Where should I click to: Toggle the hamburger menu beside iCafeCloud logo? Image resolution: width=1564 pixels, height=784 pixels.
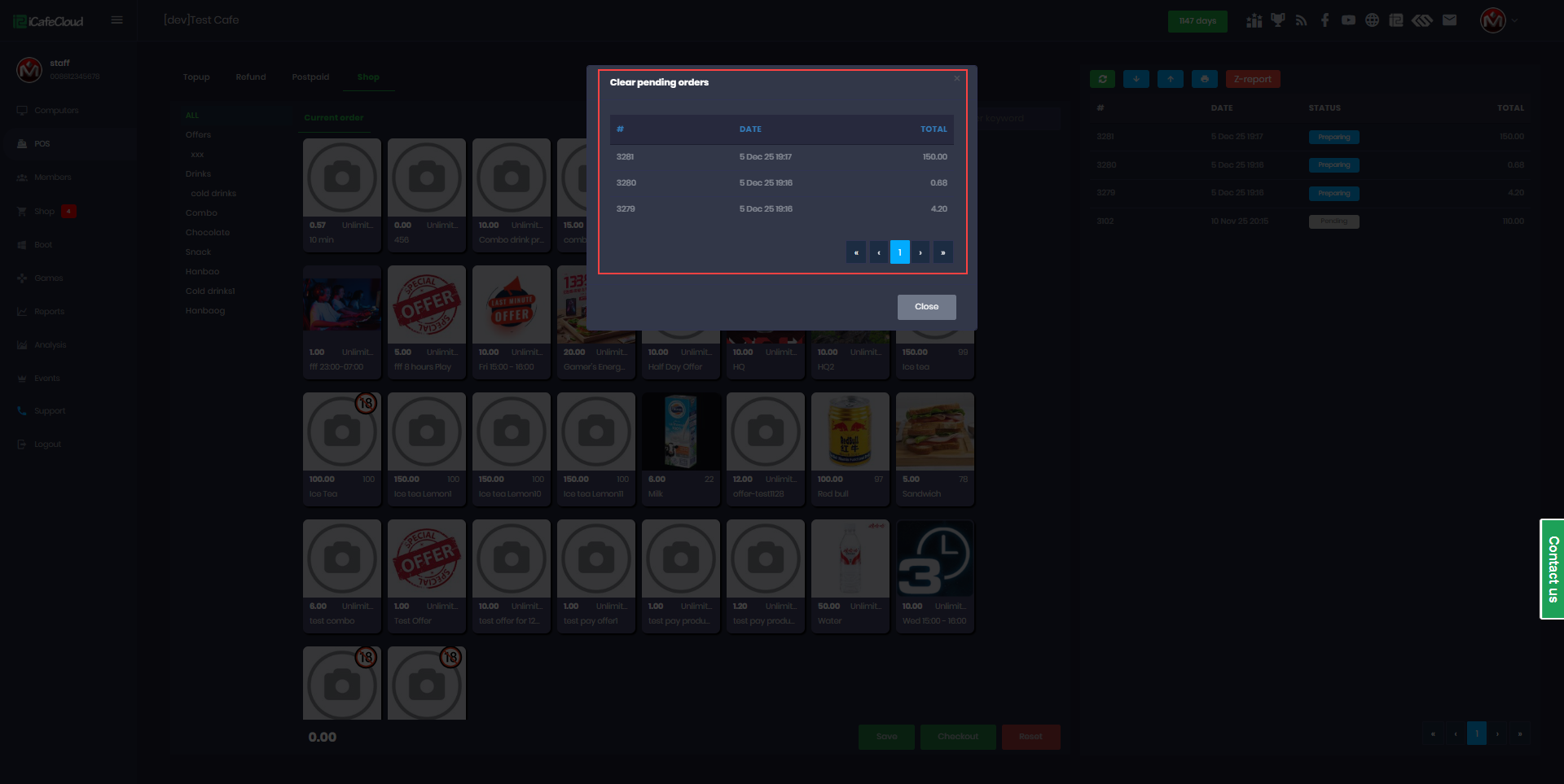point(117,20)
